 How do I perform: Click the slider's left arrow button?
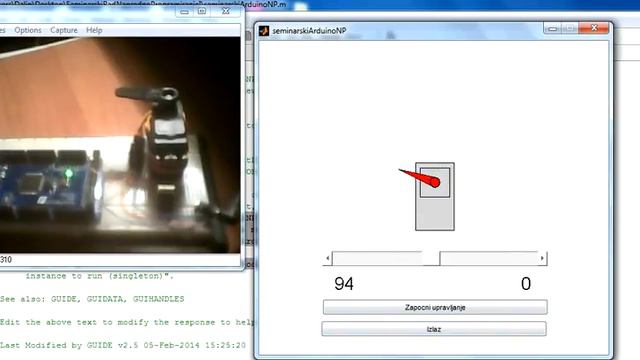tap(327, 258)
